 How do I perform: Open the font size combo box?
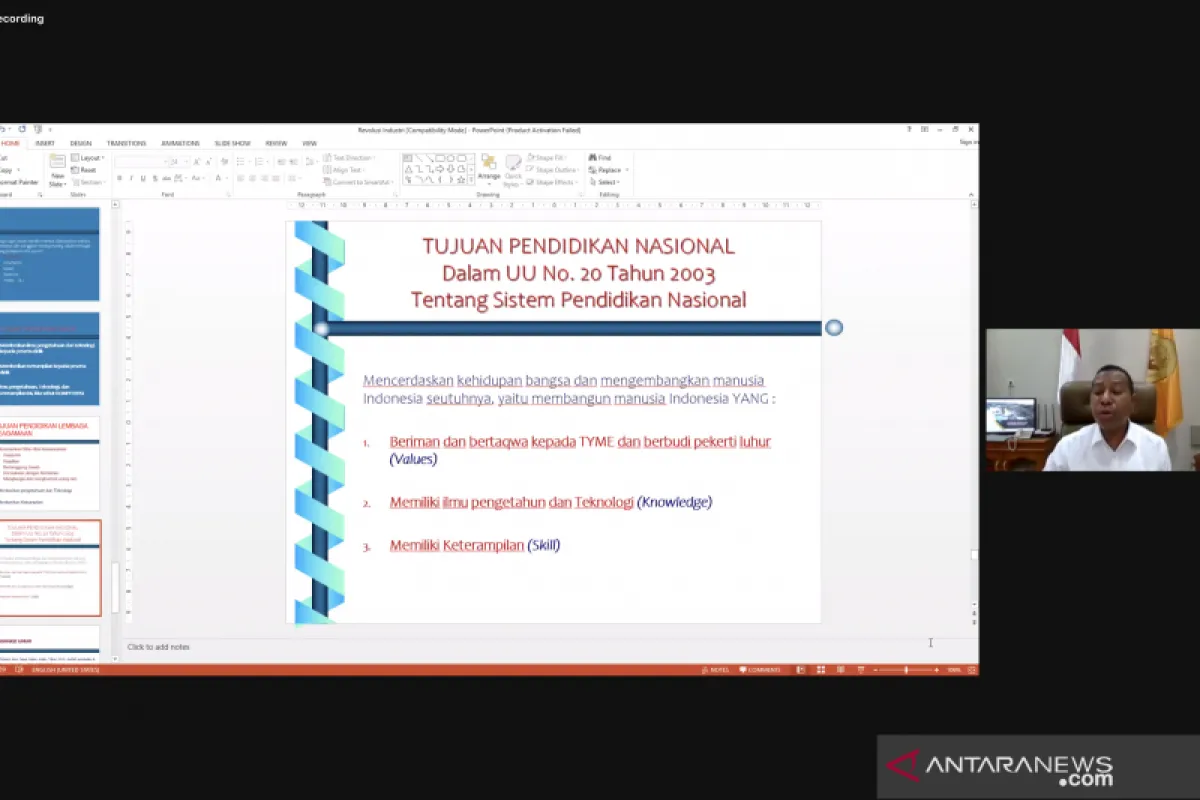point(178,161)
